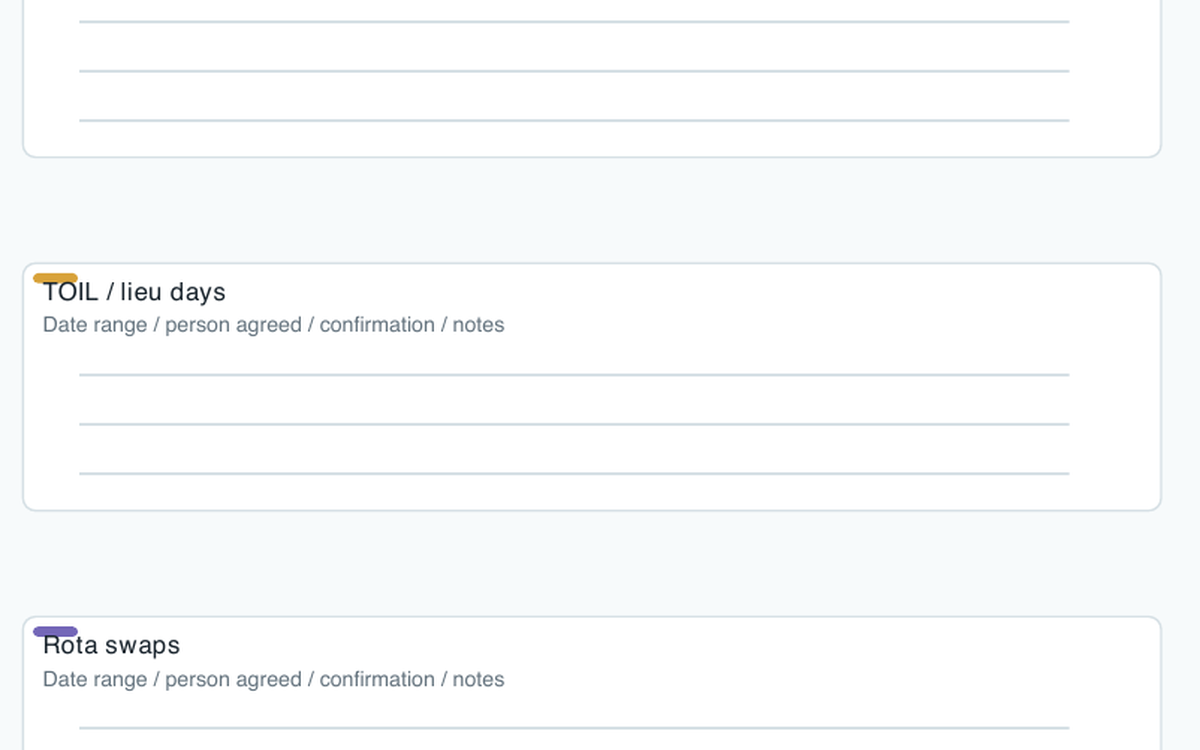Click the orange tag above TOIL / lieu days
Screen dimensions: 1200x750
[55, 278]
